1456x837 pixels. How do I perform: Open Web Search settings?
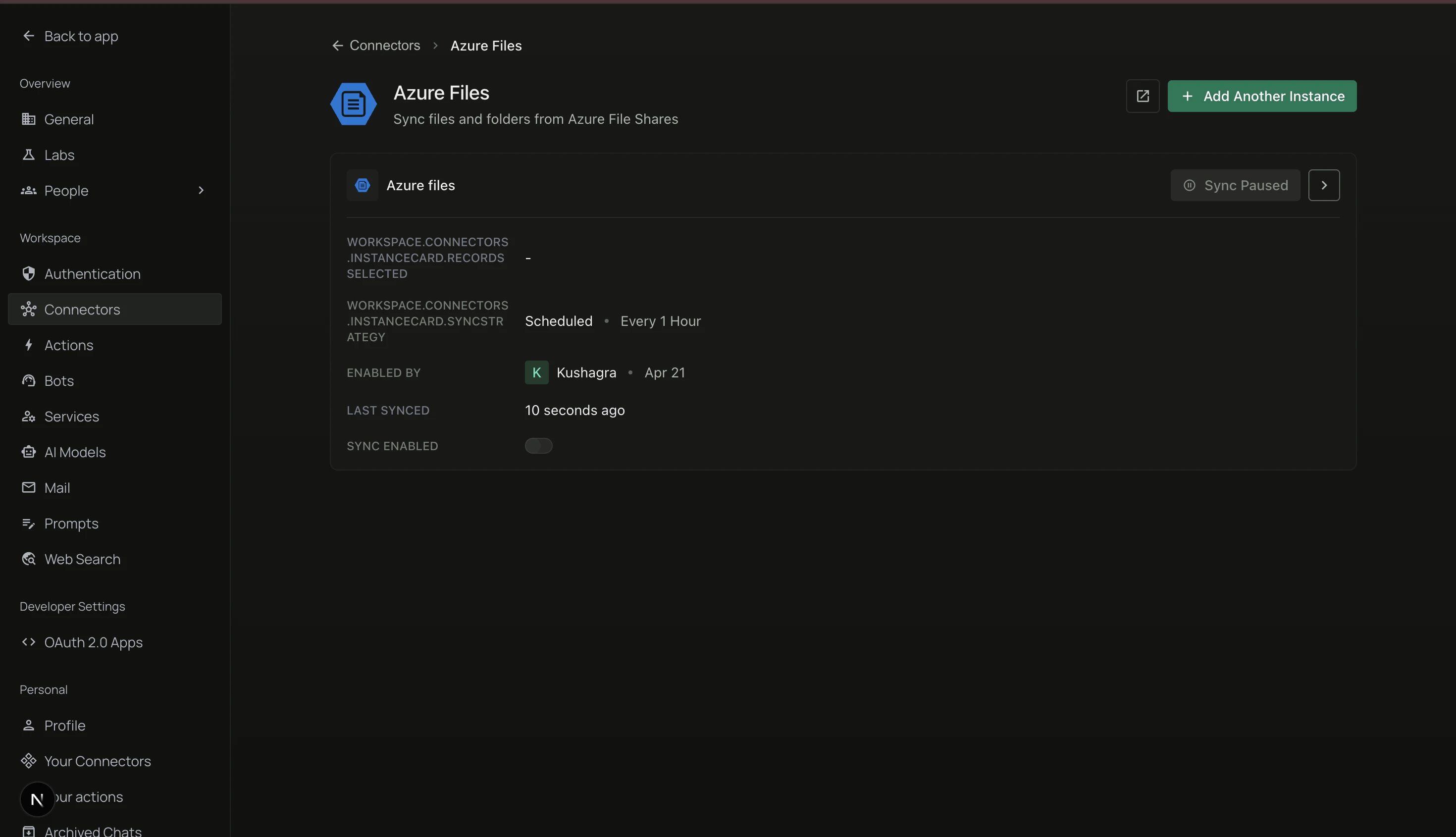point(115,559)
